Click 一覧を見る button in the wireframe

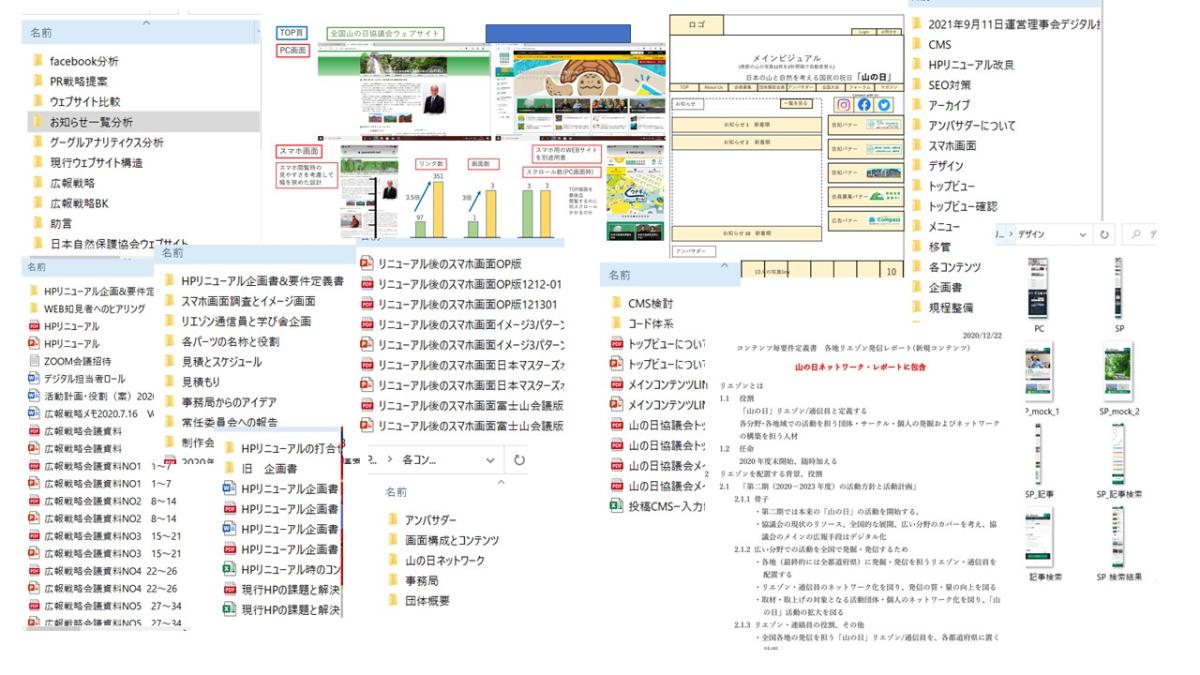pos(794,103)
